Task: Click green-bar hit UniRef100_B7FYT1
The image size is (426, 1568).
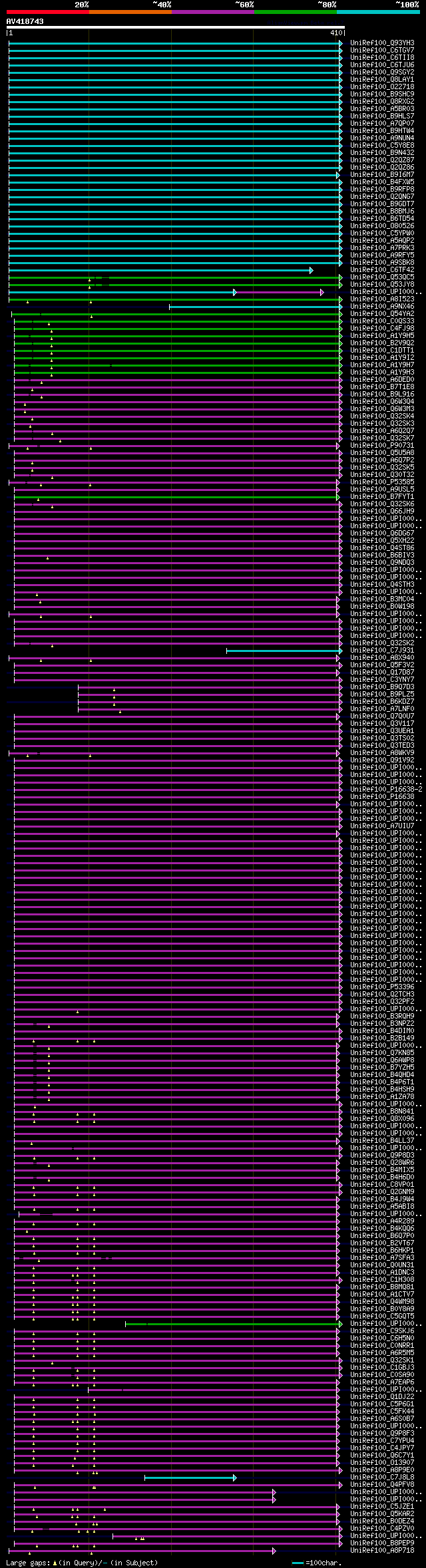Action: 382,496
